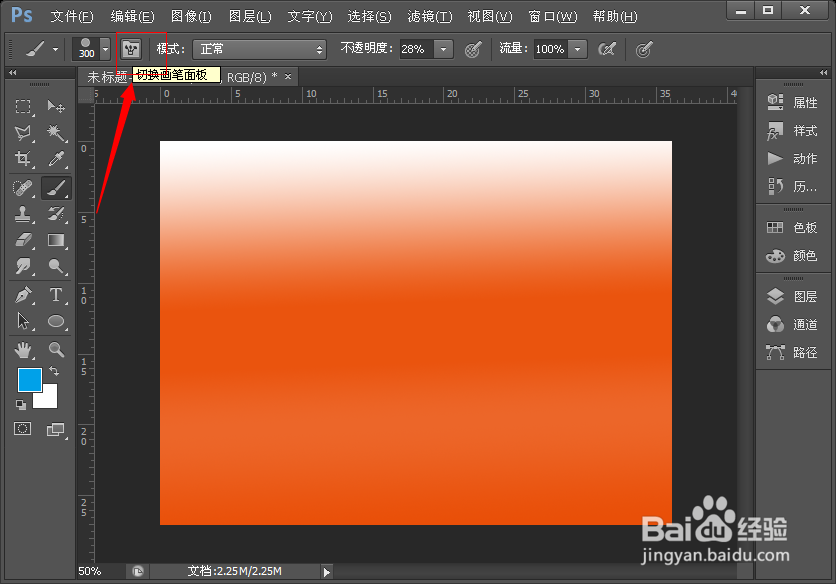Select the Gradient tool
The height and width of the screenshot is (584, 836).
point(56,240)
